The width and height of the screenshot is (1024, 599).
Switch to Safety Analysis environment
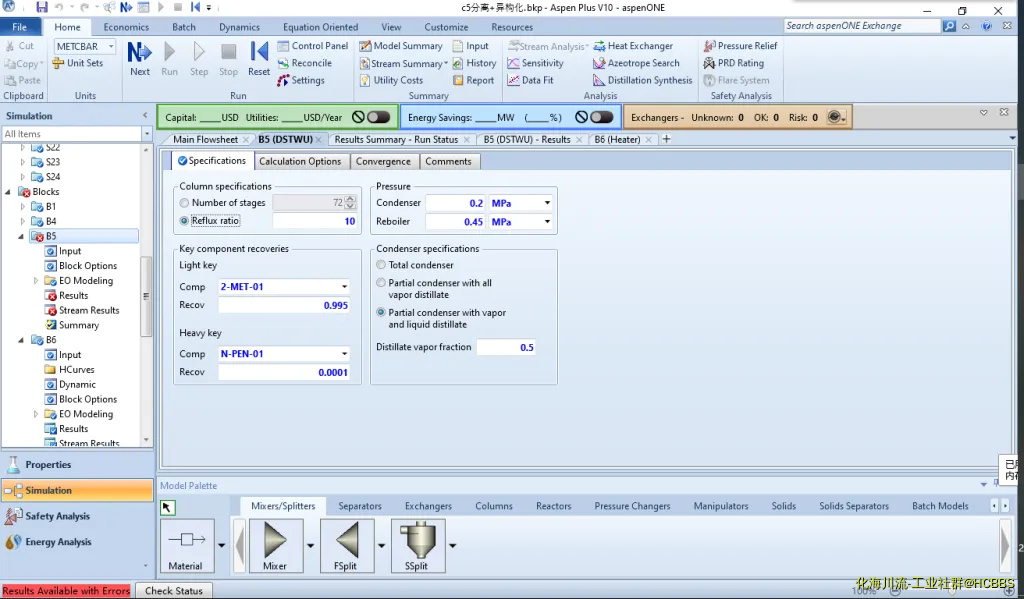[x=77, y=516]
